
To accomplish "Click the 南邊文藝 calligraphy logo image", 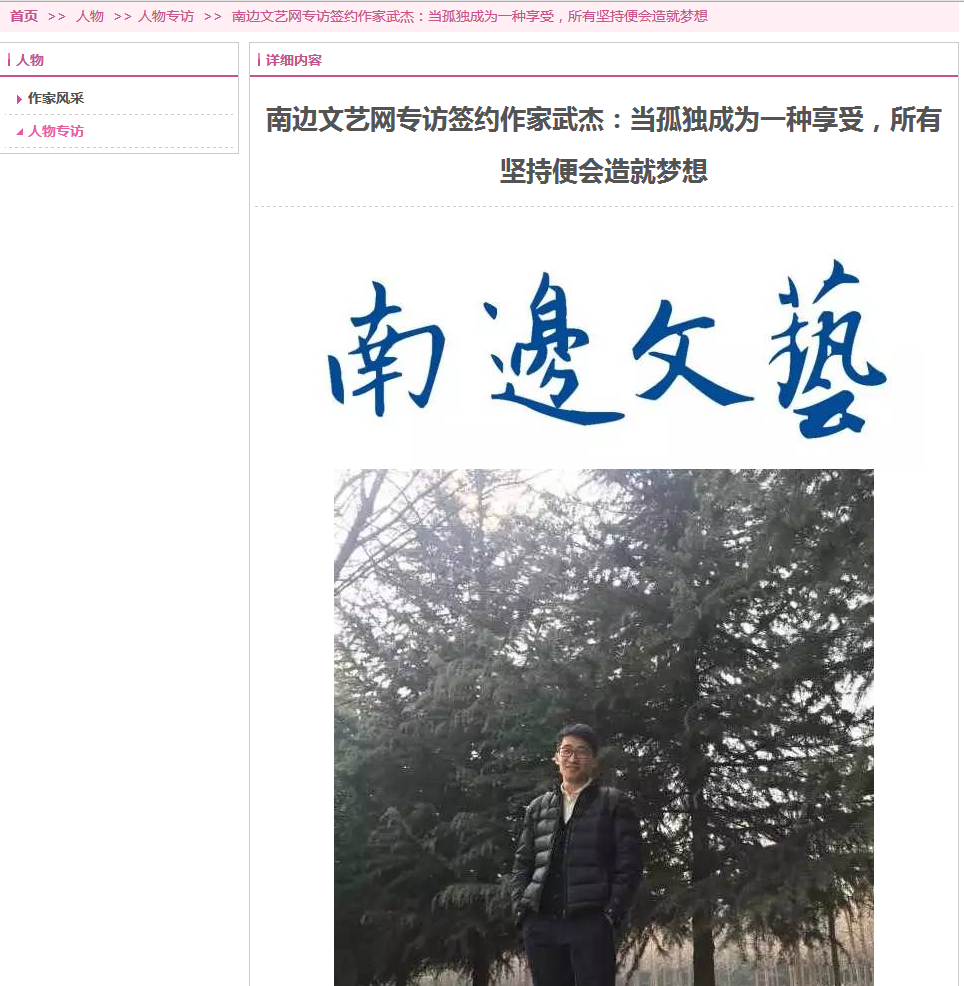I will [x=607, y=349].
